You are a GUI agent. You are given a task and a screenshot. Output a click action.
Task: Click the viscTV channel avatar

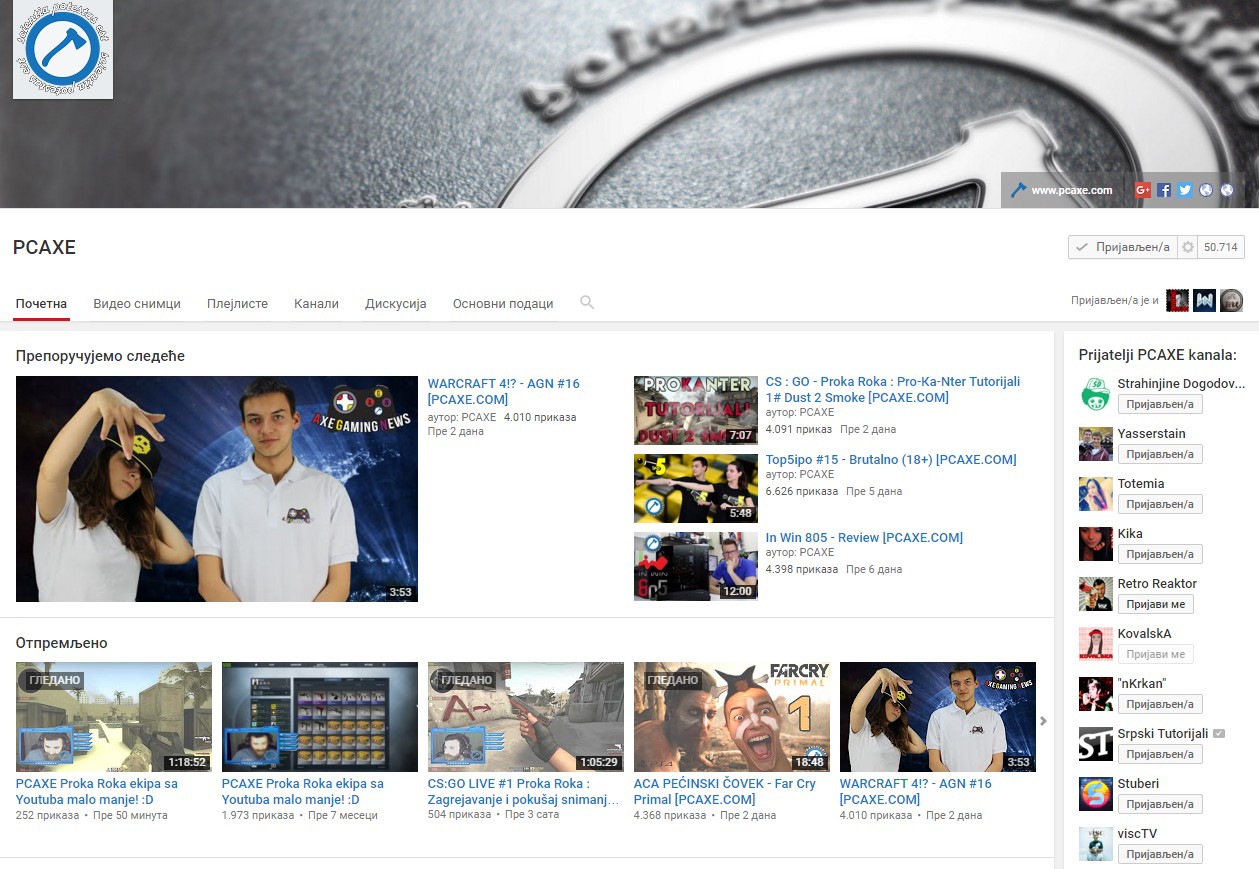pos(1096,844)
